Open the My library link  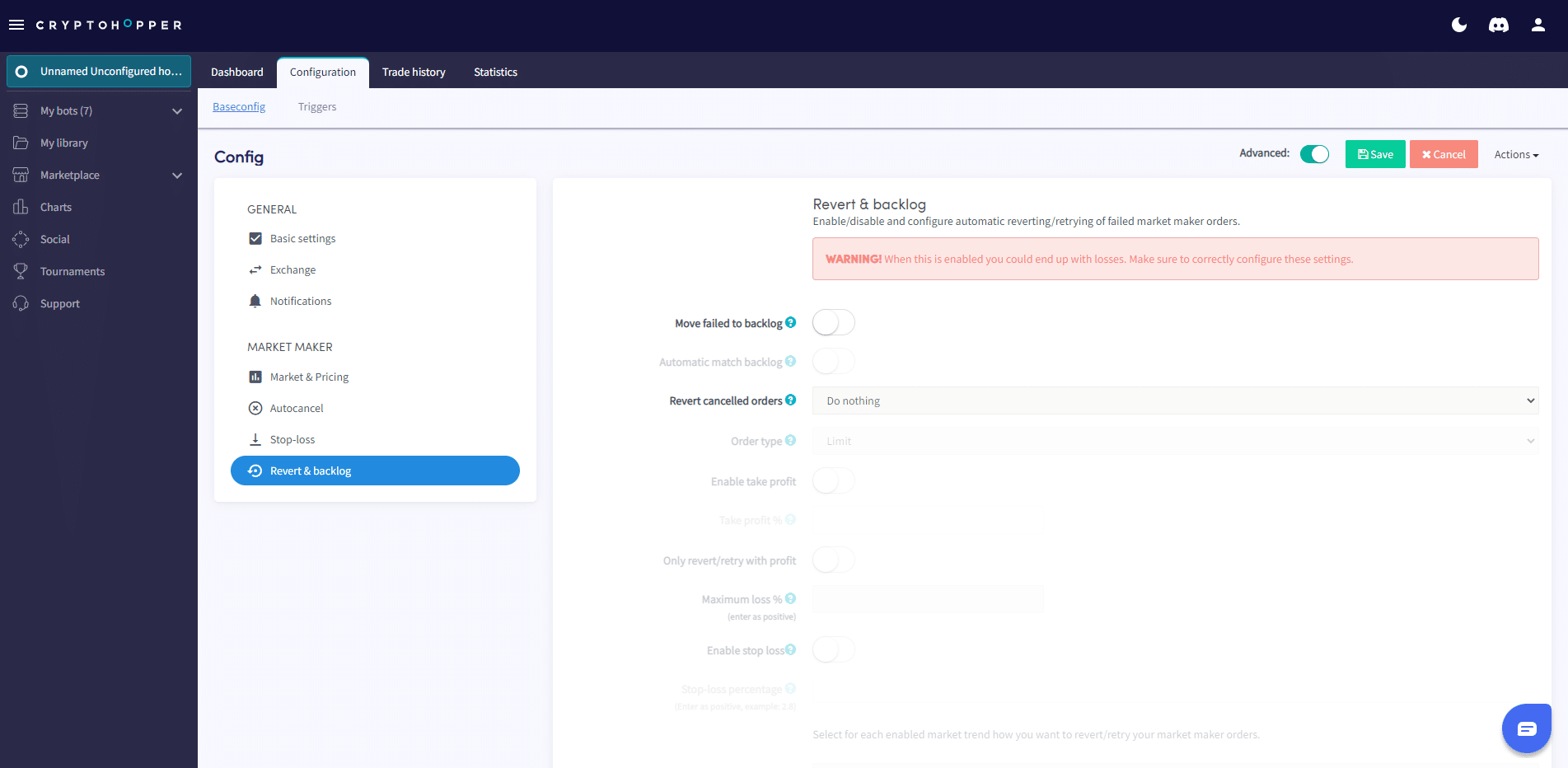[x=64, y=143]
